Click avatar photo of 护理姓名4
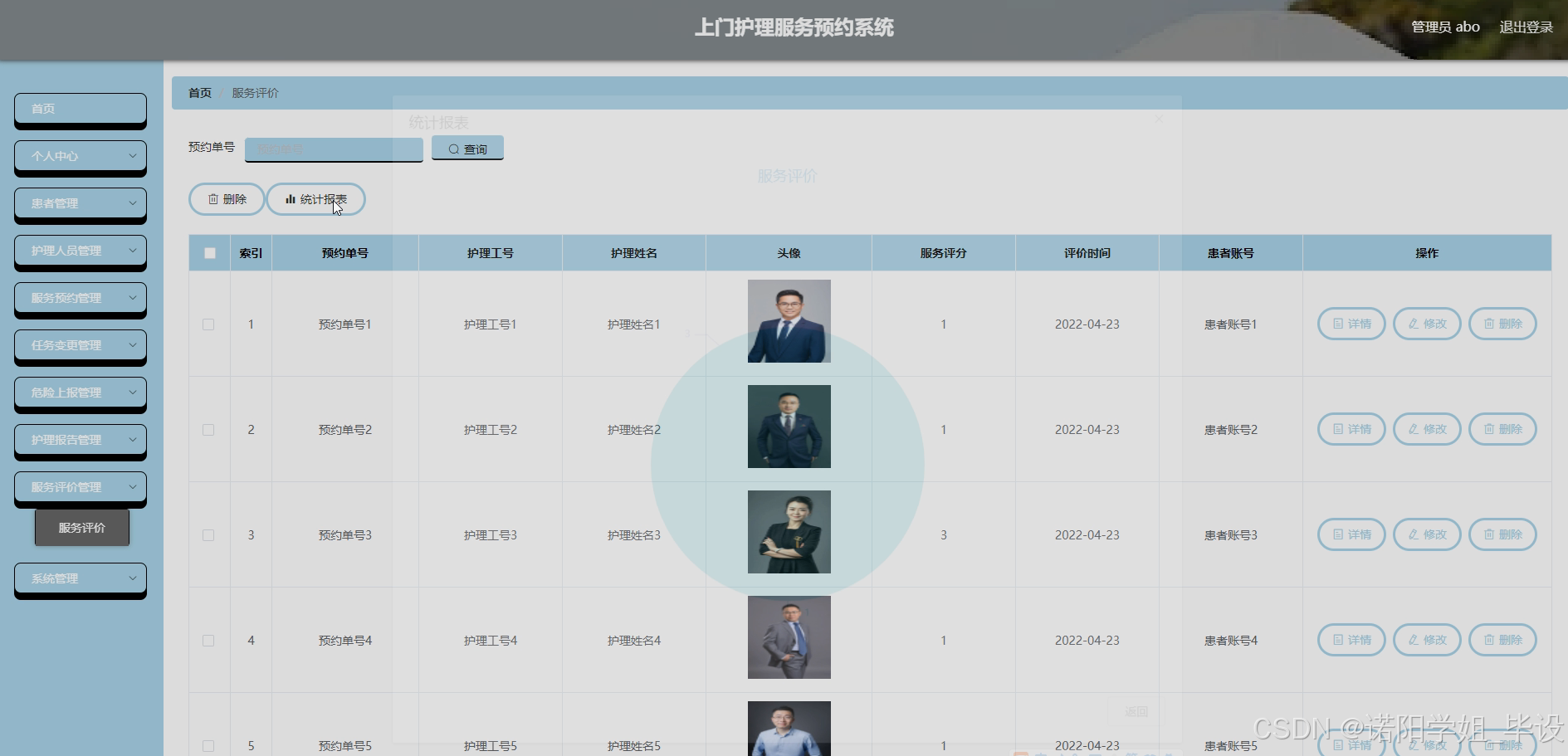This screenshot has height=756, width=1568. [x=789, y=637]
